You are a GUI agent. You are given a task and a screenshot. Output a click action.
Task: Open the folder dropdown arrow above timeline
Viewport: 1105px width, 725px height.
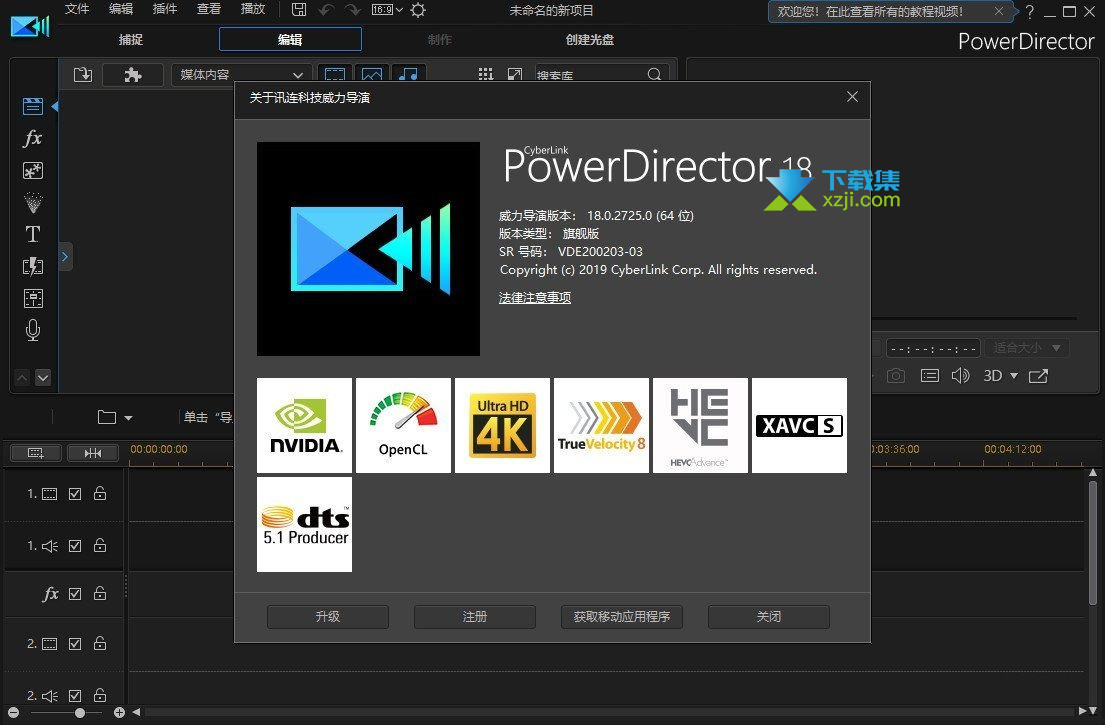point(128,418)
